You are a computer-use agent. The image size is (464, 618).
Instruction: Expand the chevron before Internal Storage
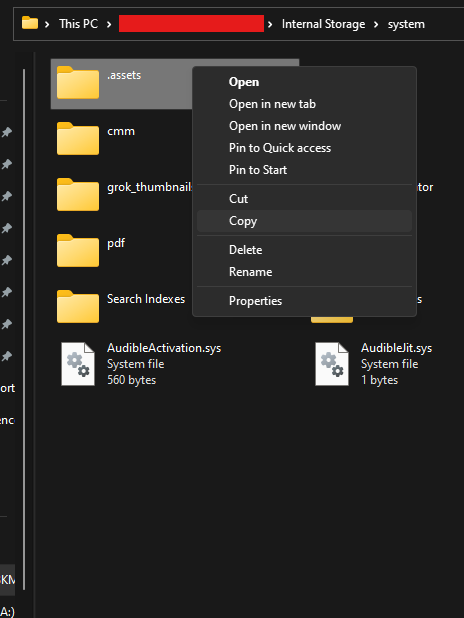270,24
